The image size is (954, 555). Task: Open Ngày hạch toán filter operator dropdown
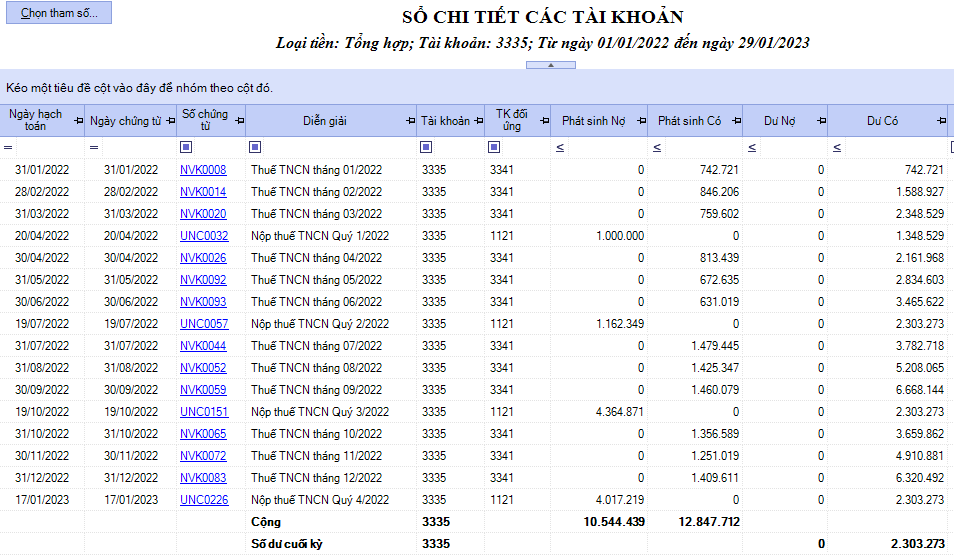point(9,148)
